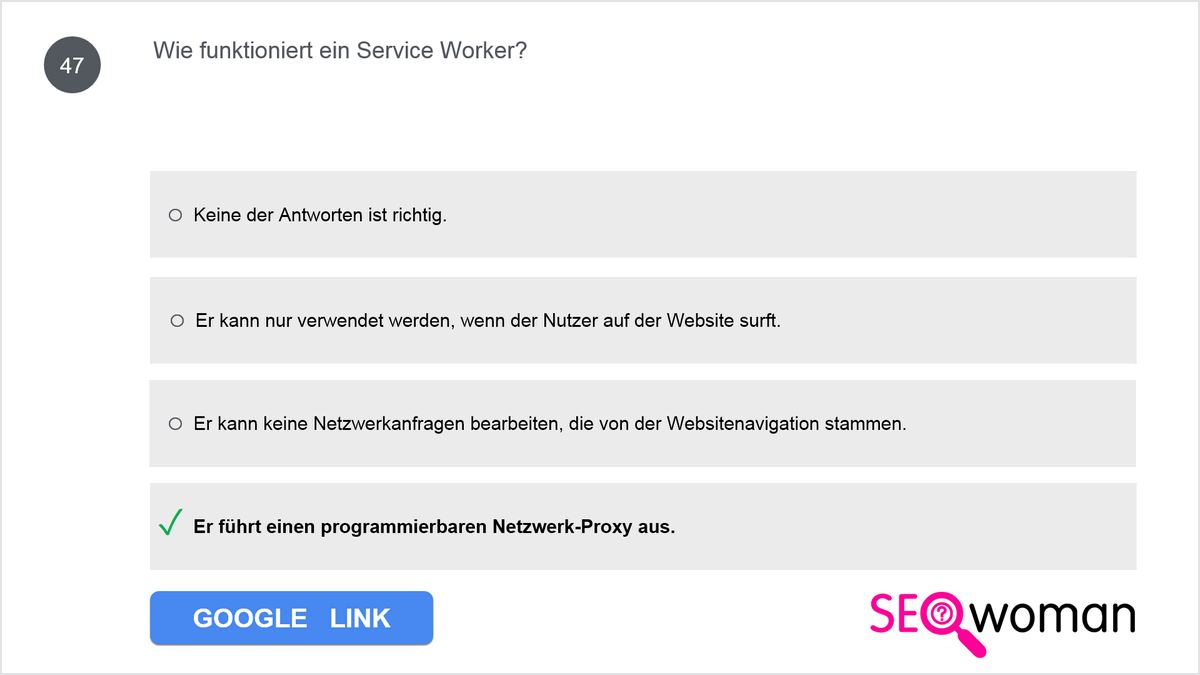Choose the radio option about 'Nutzer auf der Website surft'

177,321
